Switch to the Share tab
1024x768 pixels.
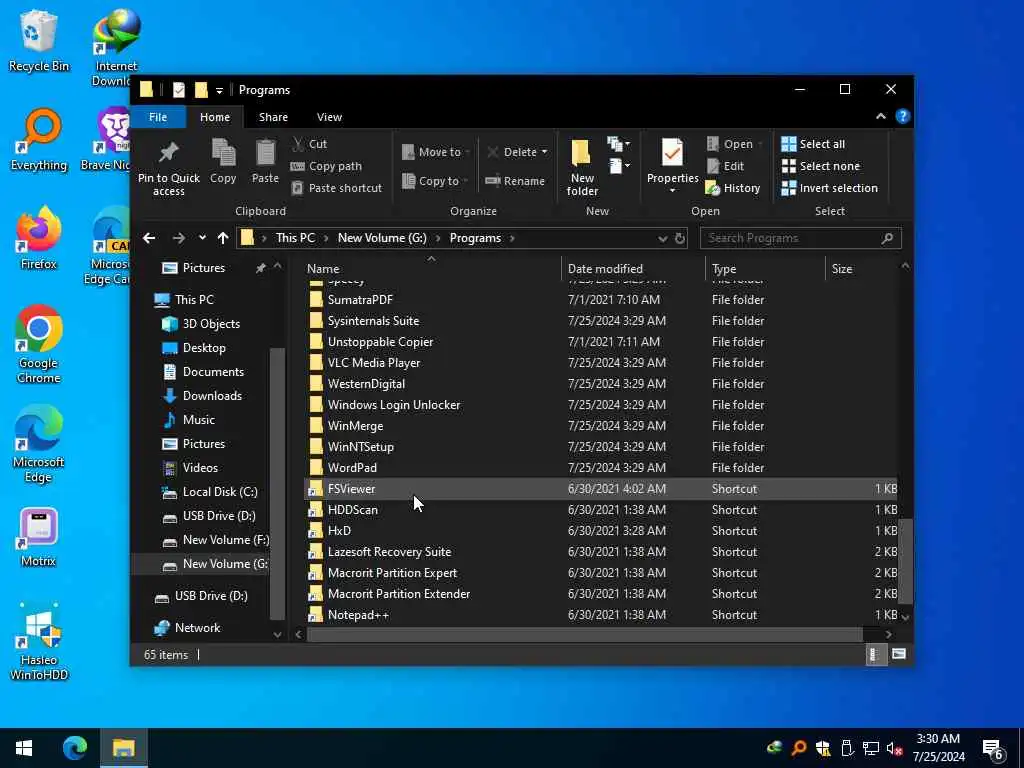point(273,117)
